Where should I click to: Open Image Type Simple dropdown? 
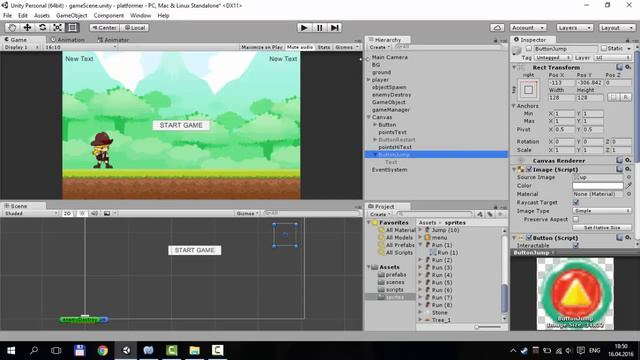(602, 211)
